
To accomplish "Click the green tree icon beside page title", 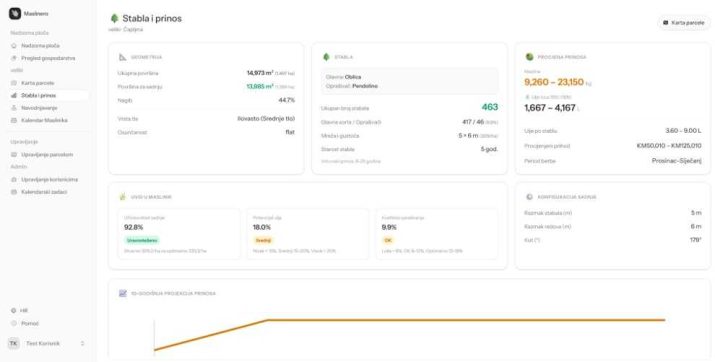I will [114, 18].
